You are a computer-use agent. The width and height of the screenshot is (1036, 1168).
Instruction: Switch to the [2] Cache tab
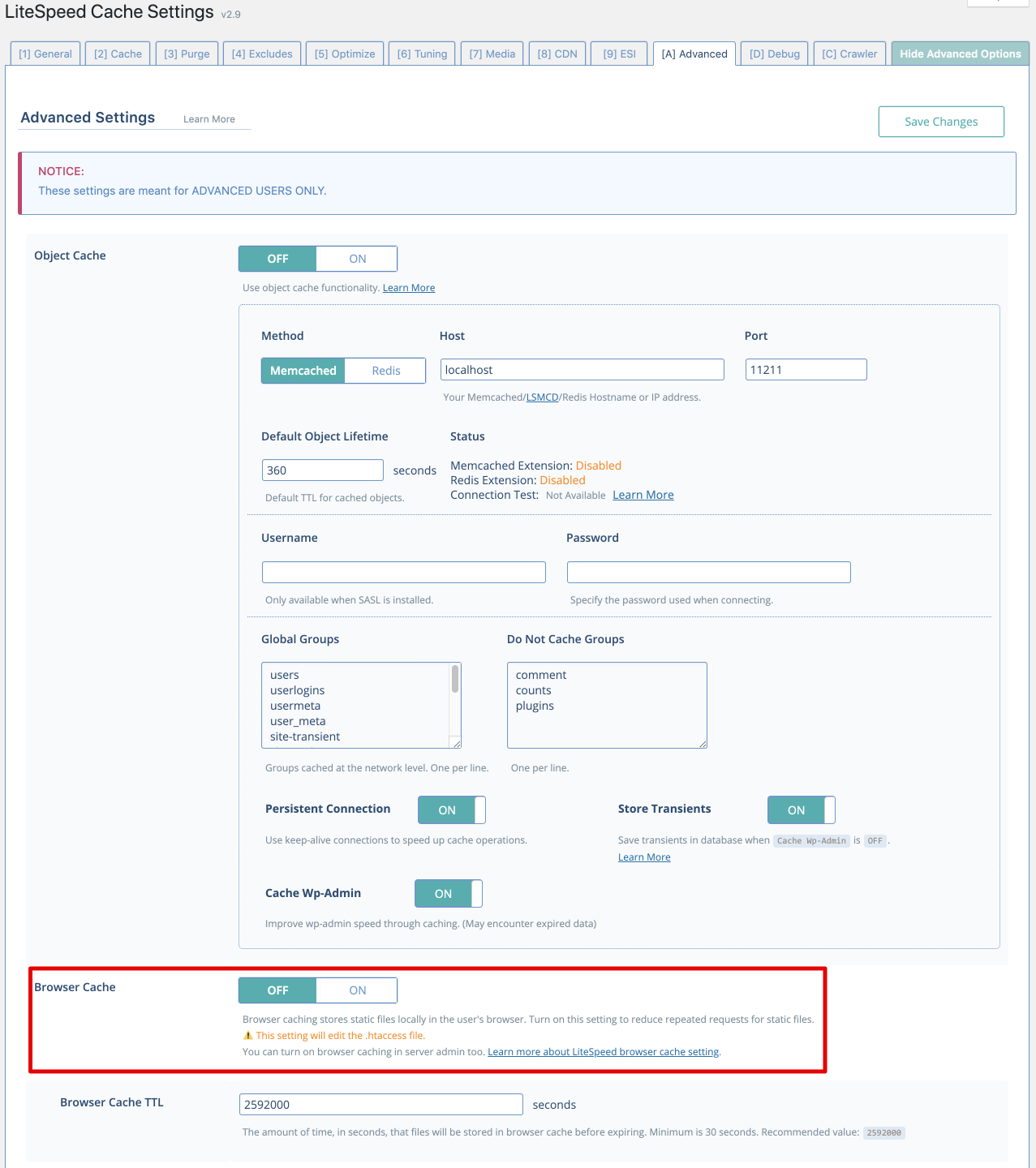click(118, 54)
